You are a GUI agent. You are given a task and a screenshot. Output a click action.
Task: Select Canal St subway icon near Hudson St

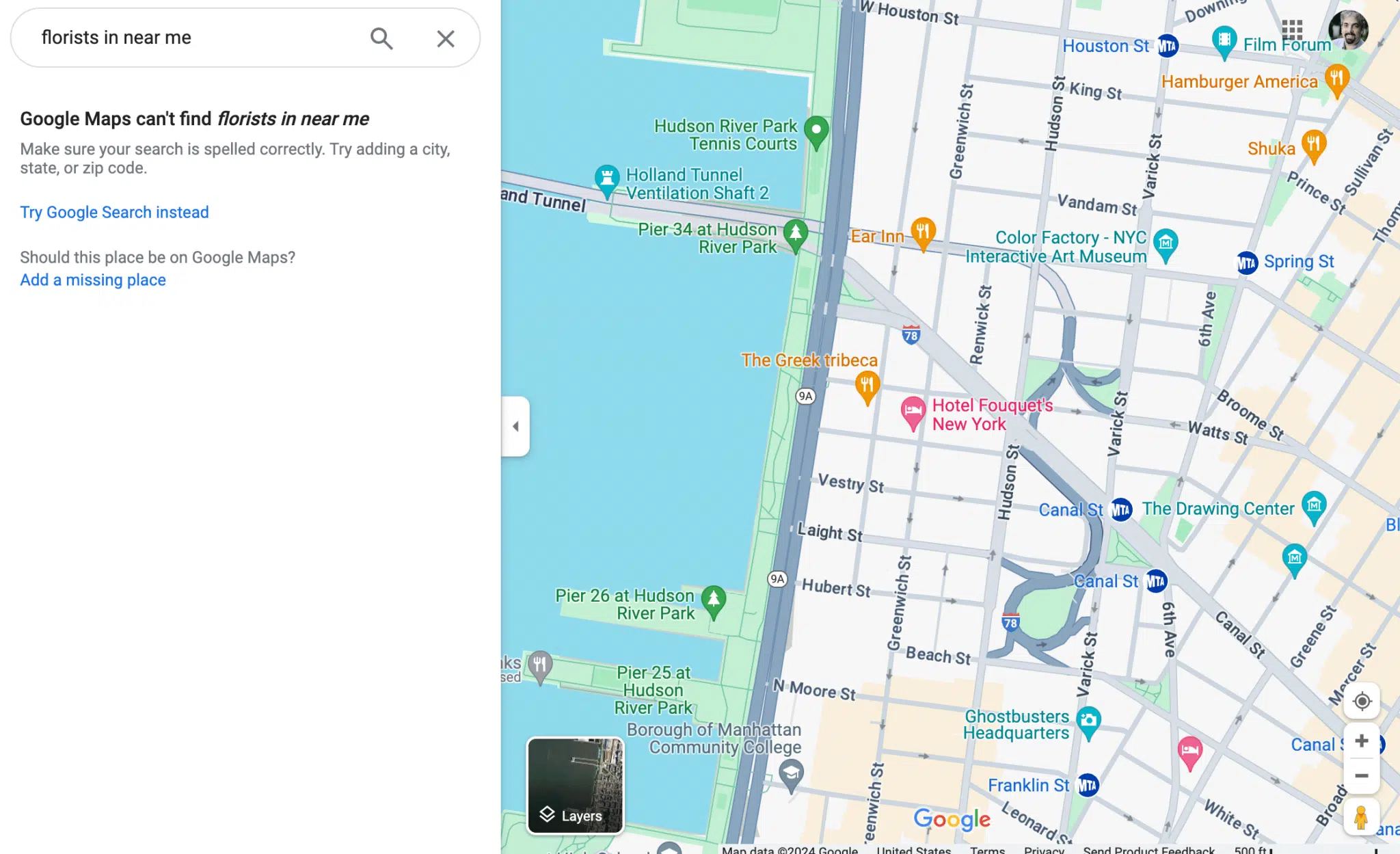coord(1121,509)
